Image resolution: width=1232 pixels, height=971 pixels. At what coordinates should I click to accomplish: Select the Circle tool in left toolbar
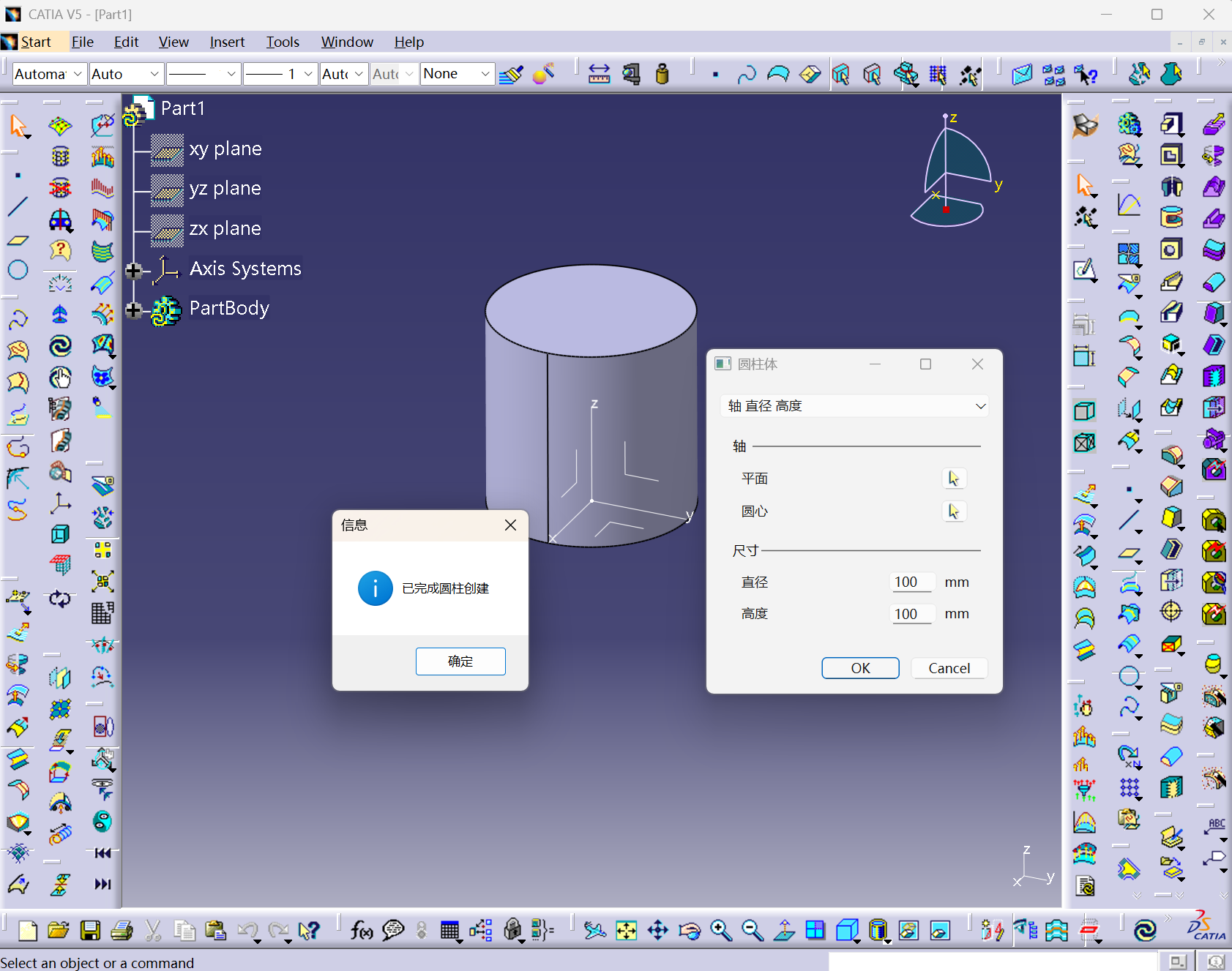(x=18, y=270)
